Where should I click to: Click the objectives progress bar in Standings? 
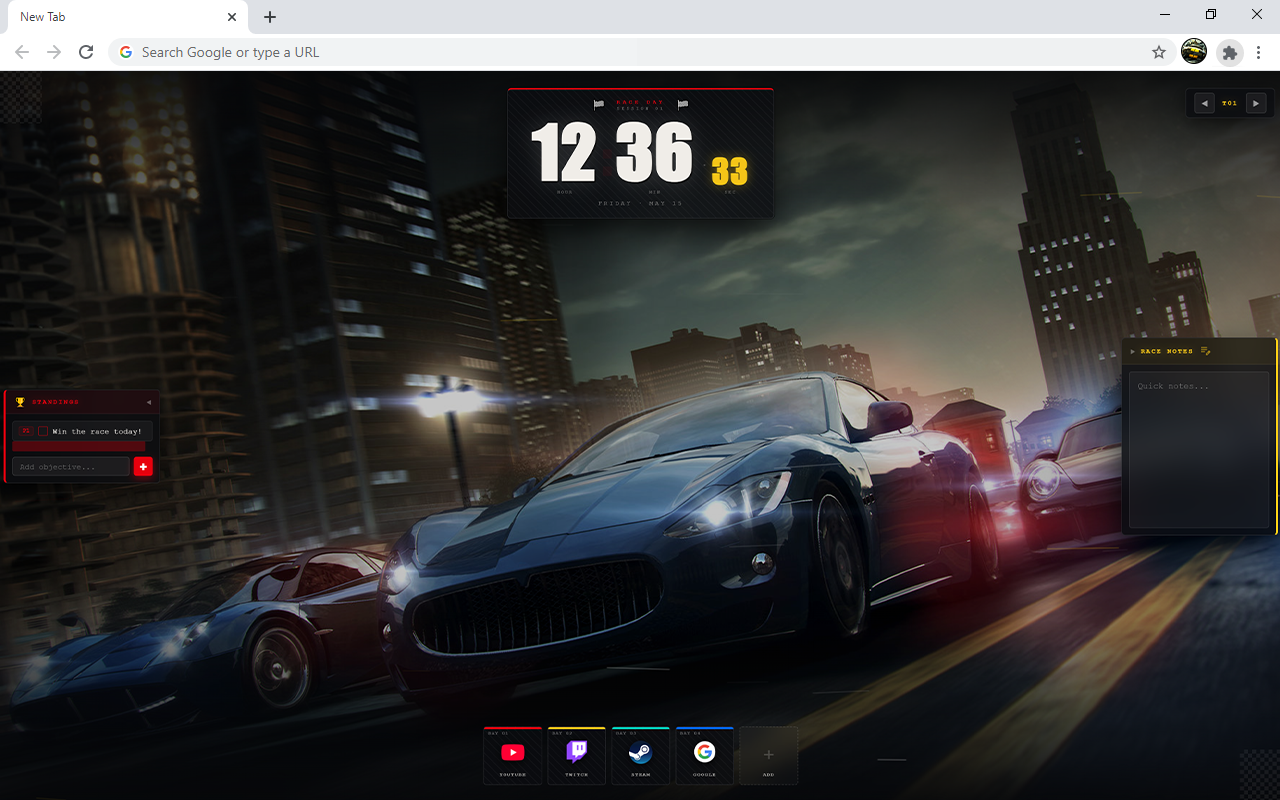click(x=79, y=447)
